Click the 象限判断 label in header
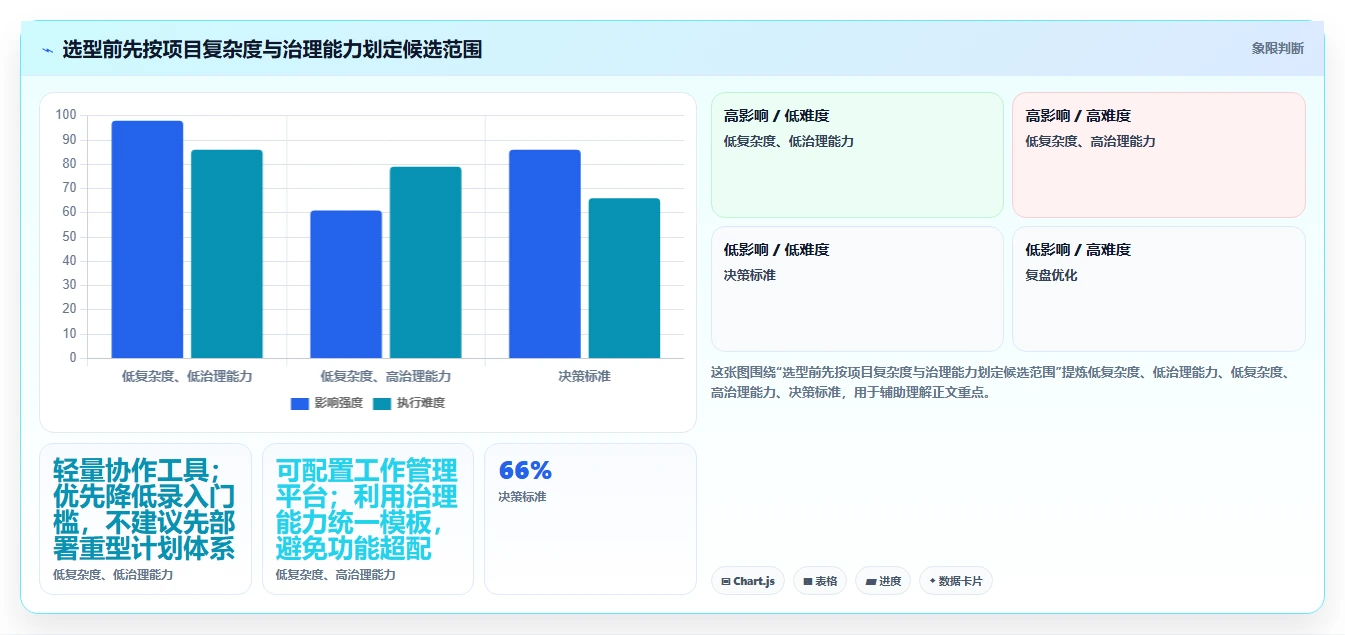Screen dimensions: 1345x635 [x=1277, y=48]
